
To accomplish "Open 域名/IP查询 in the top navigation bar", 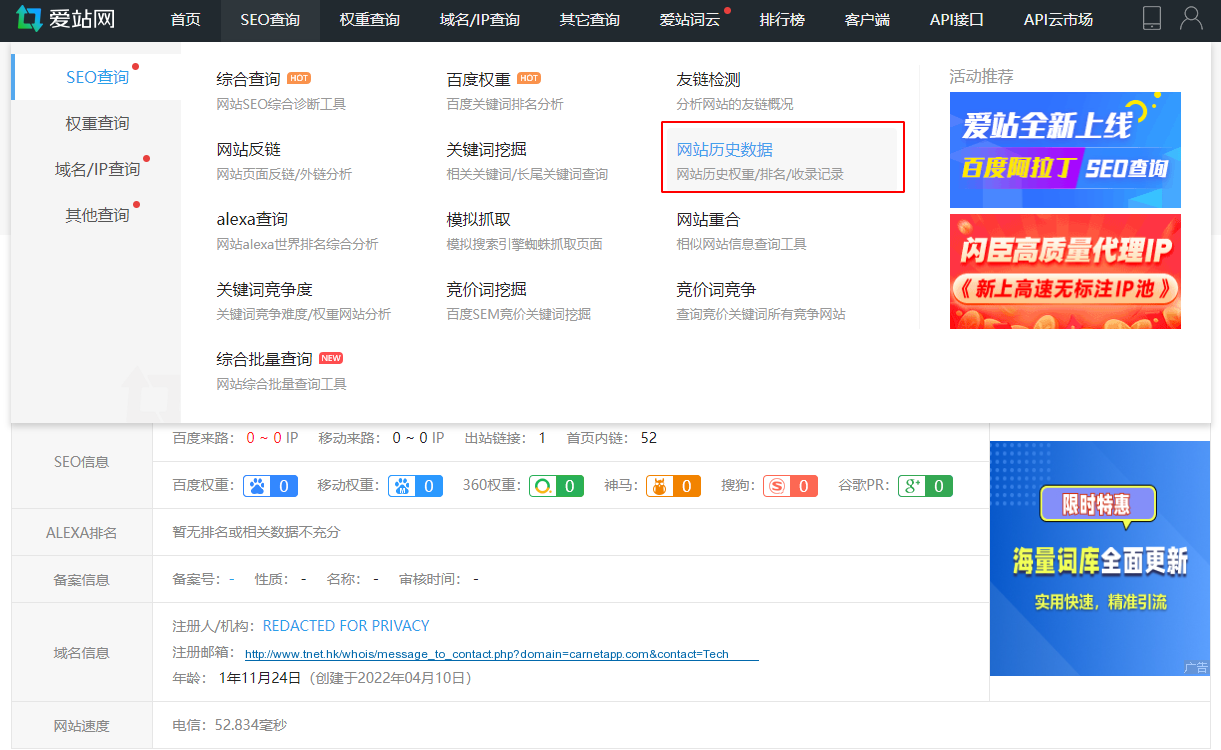I will [x=480, y=19].
